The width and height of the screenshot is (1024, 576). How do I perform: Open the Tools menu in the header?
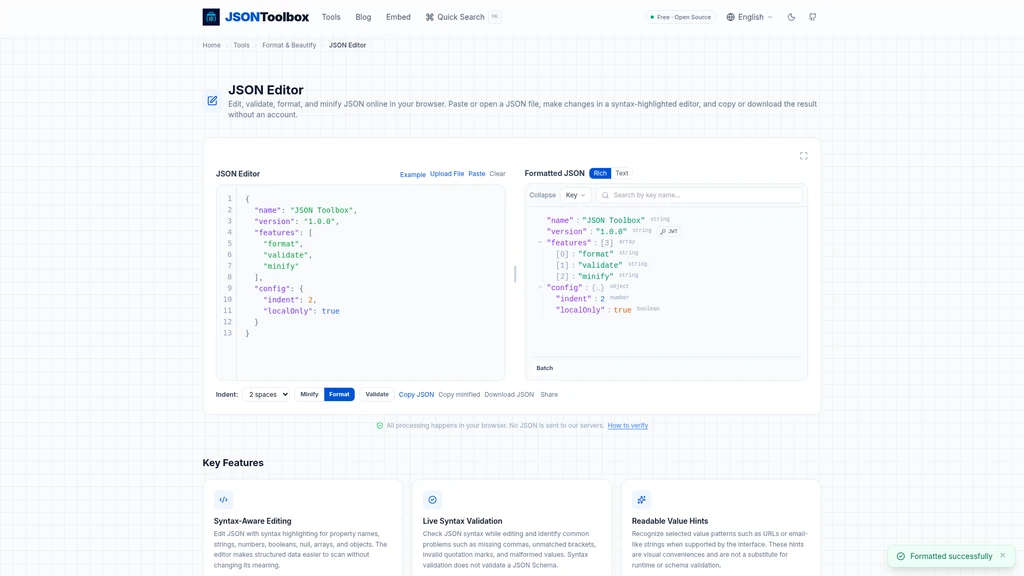331,17
